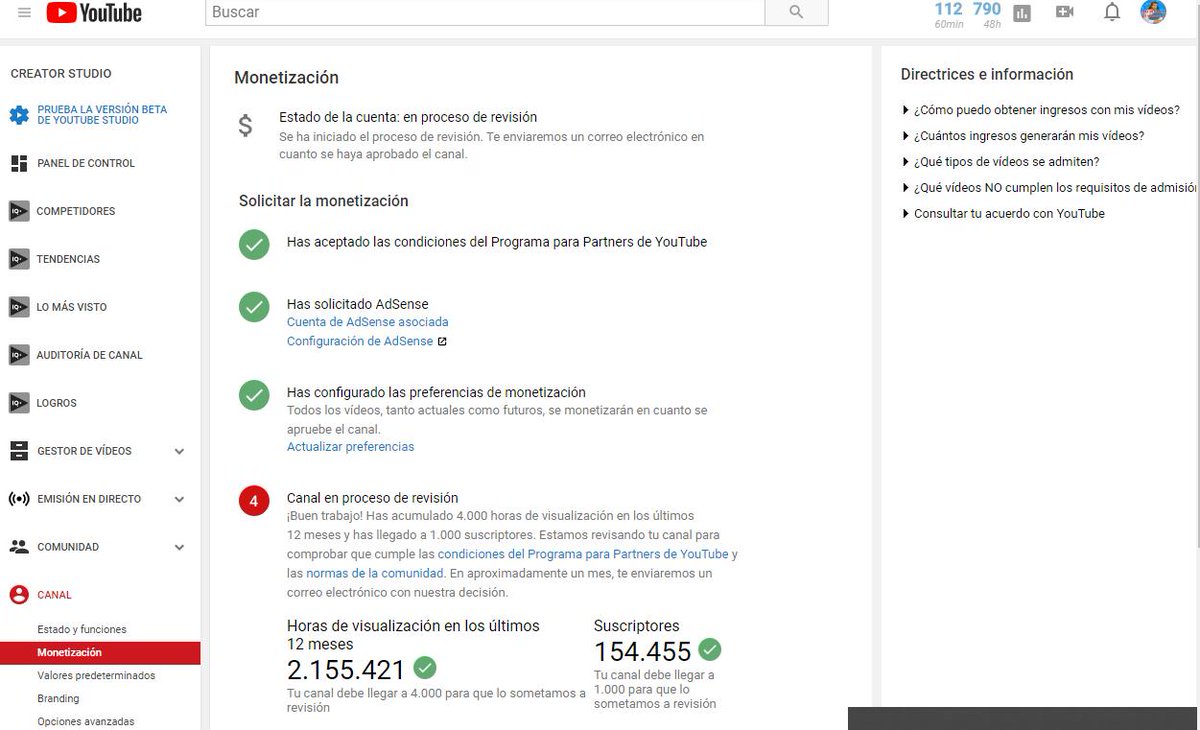Click the Canal account icon

click(x=19, y=595)
